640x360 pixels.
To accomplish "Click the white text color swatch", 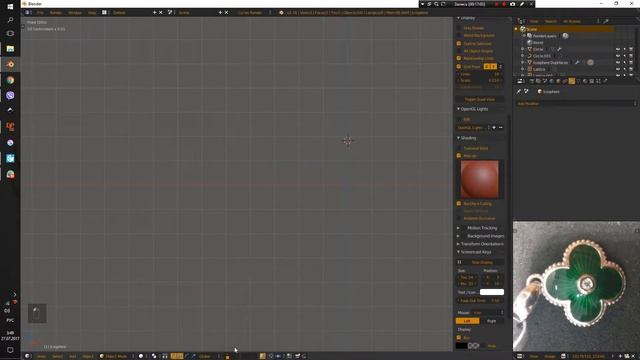I will coord(492,292).
